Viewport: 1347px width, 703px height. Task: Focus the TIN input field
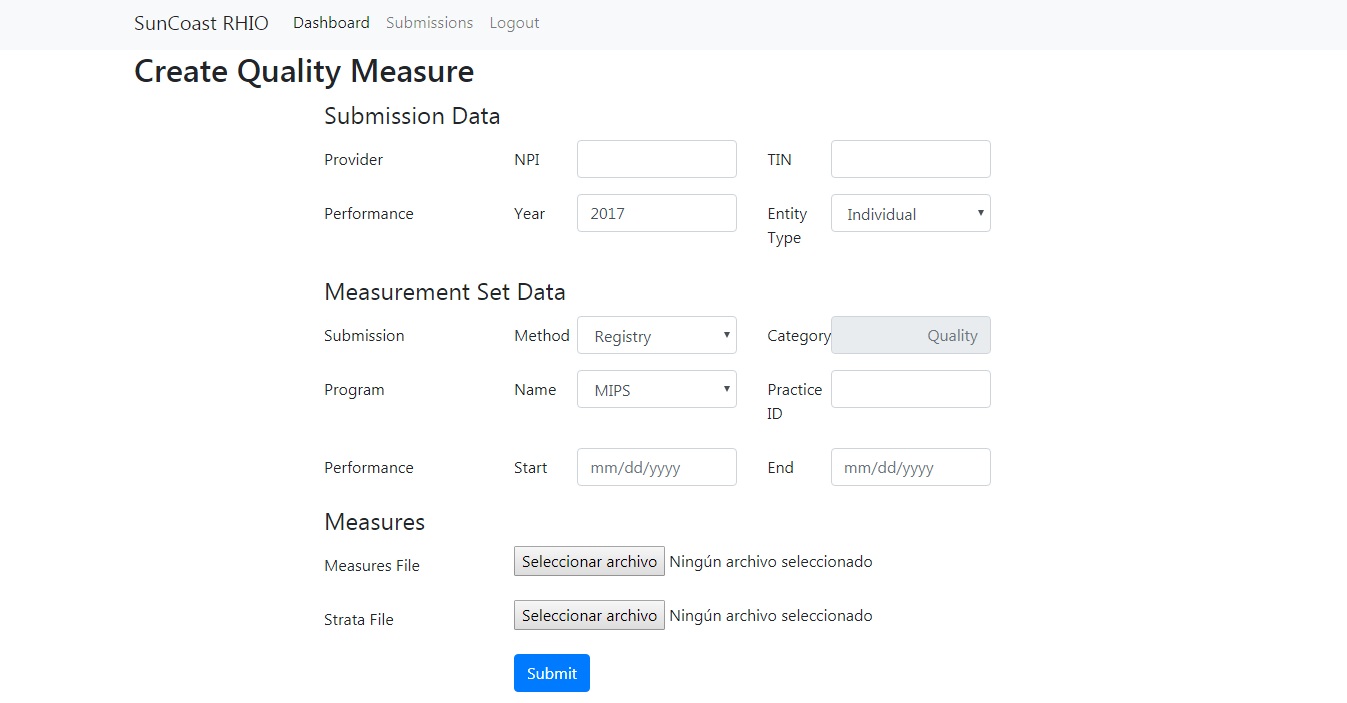point(911,159)
